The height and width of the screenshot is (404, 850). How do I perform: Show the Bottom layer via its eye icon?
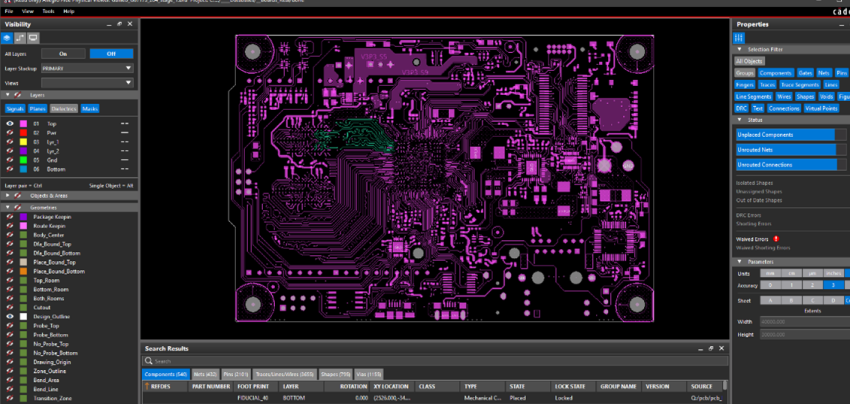[10, 168]
